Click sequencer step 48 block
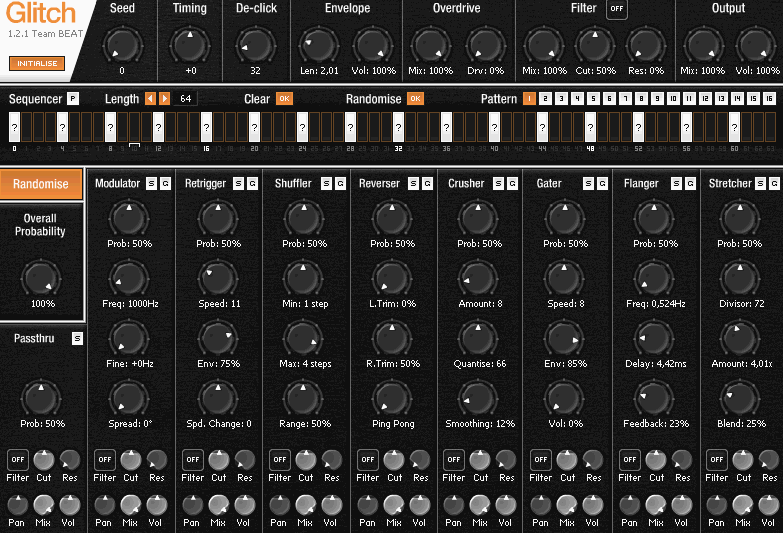Viewport: 783px width, 533px height. coord(590,127)
